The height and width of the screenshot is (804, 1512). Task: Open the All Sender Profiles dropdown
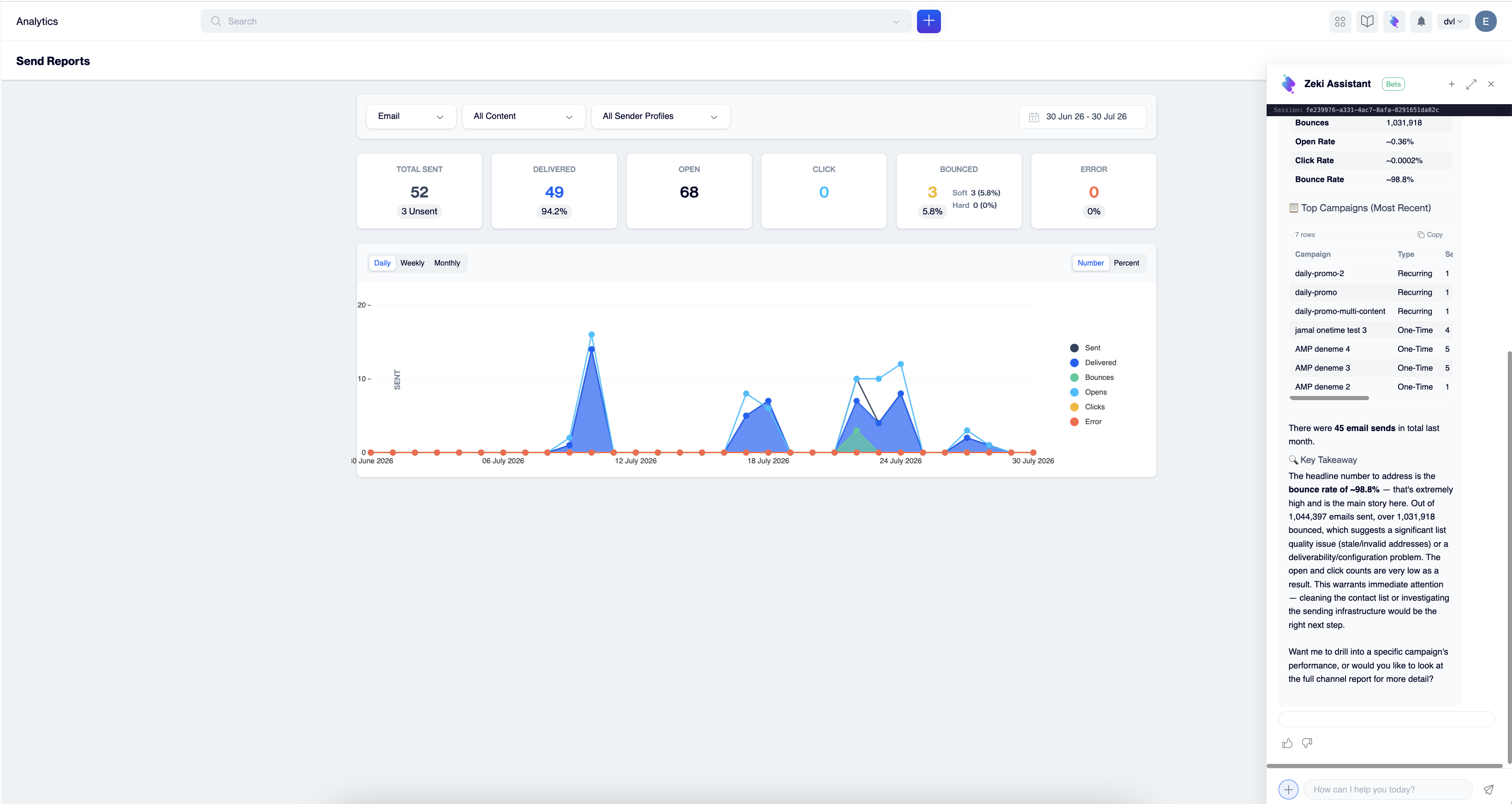point(661,116)
